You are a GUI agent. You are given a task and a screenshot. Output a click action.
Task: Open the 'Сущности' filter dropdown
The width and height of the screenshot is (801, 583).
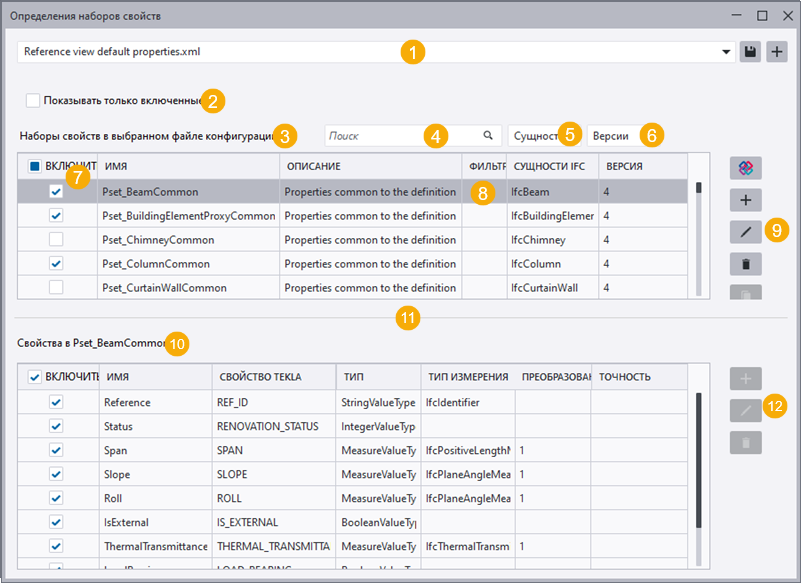coord(532,135)
